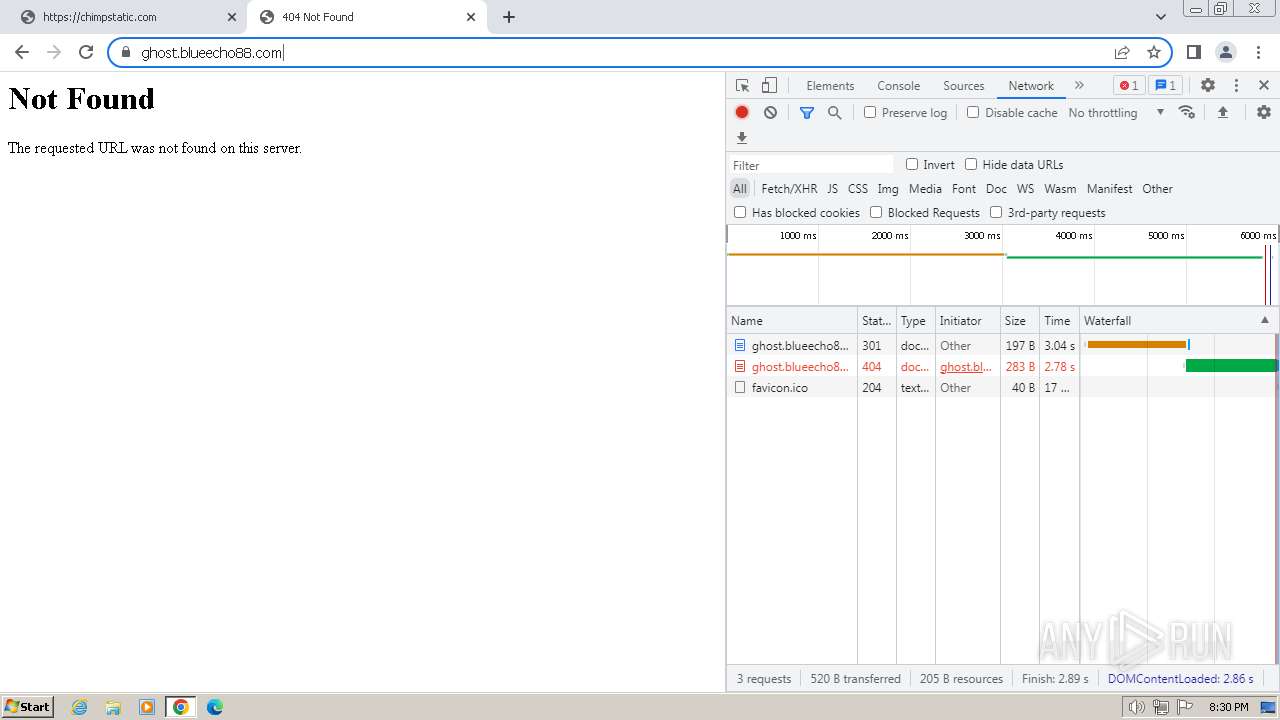Click the address bar URL

(x=212, y=53)
